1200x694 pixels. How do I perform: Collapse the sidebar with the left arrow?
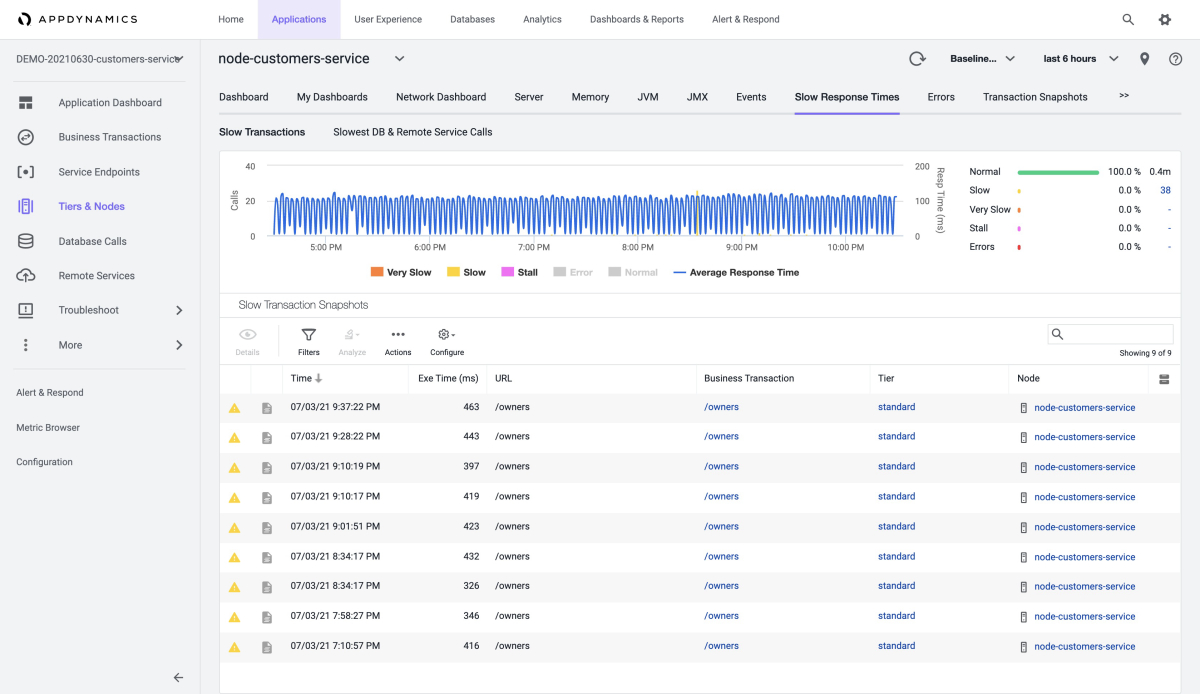(178, 677)
